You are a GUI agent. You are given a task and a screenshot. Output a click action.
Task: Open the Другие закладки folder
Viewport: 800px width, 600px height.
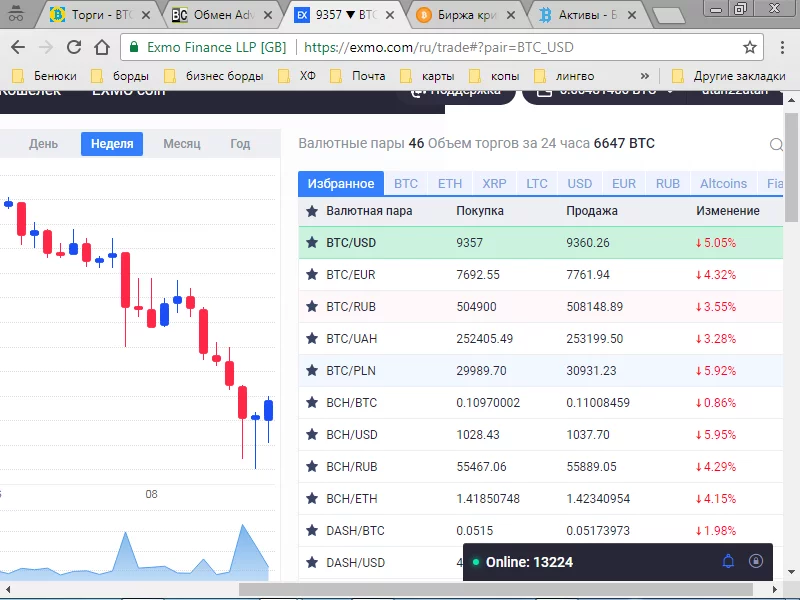729,76
